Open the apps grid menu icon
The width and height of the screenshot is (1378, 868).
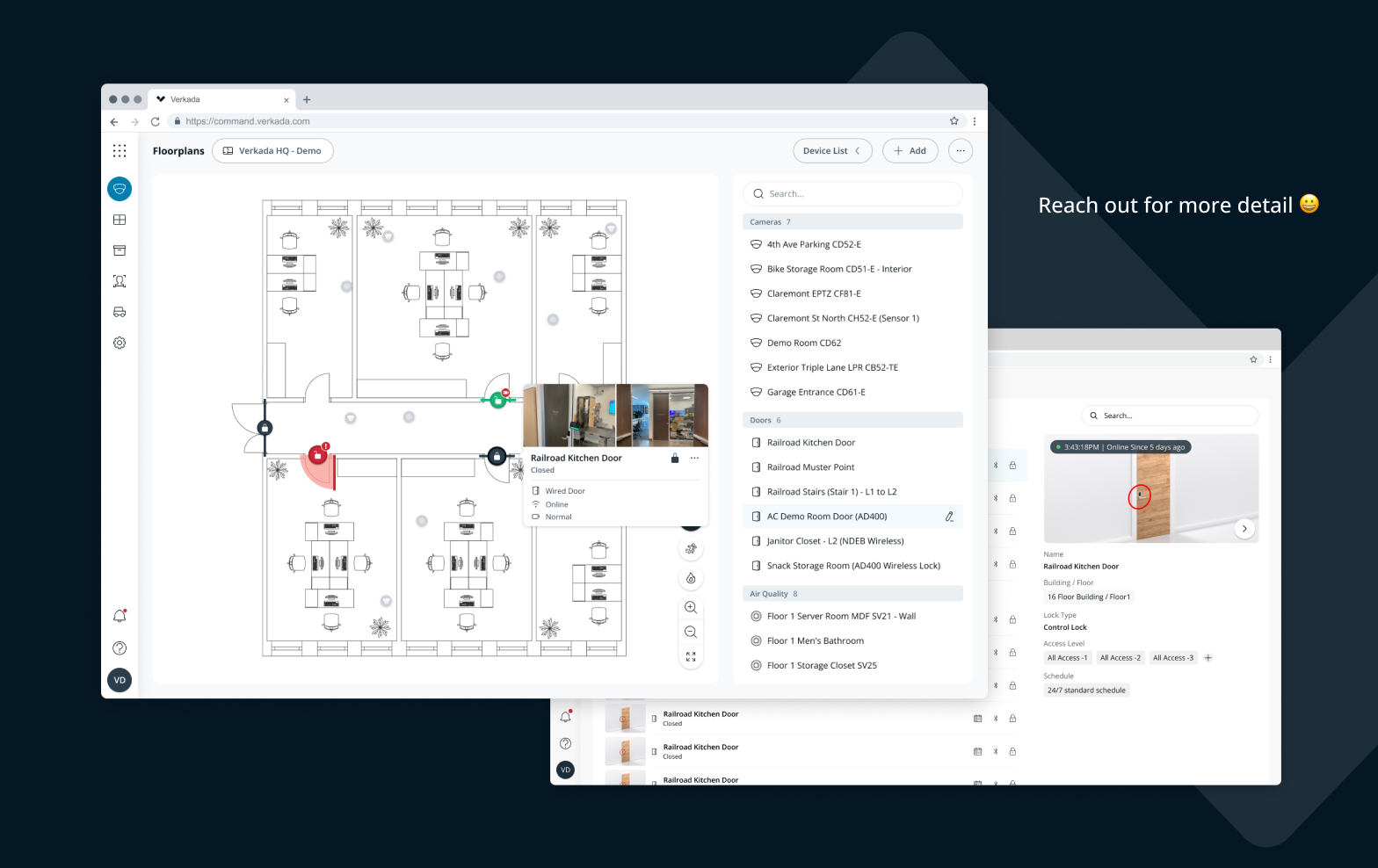(x=120, y=150)
